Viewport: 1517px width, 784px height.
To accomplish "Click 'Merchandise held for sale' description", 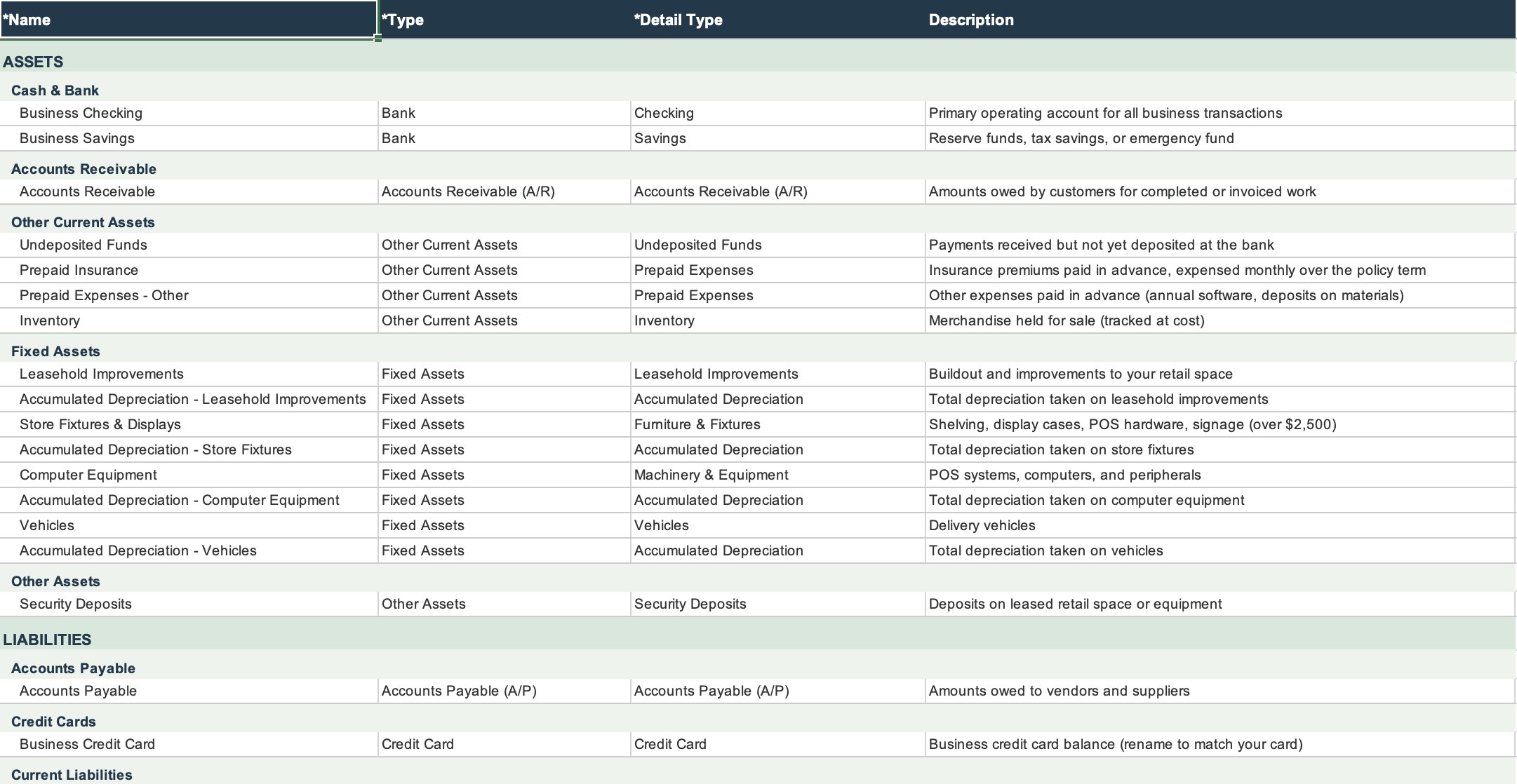I will pyautogui.click(x=1221, y=321).
